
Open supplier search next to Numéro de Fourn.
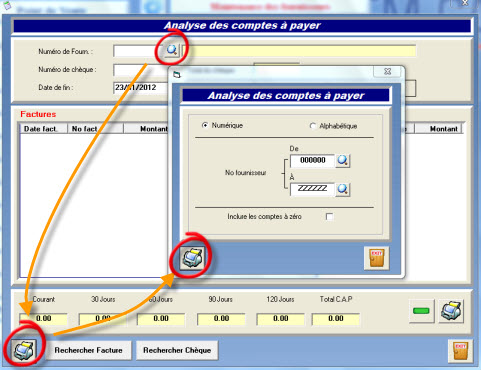pyautogui.click(x=172, y=51)
